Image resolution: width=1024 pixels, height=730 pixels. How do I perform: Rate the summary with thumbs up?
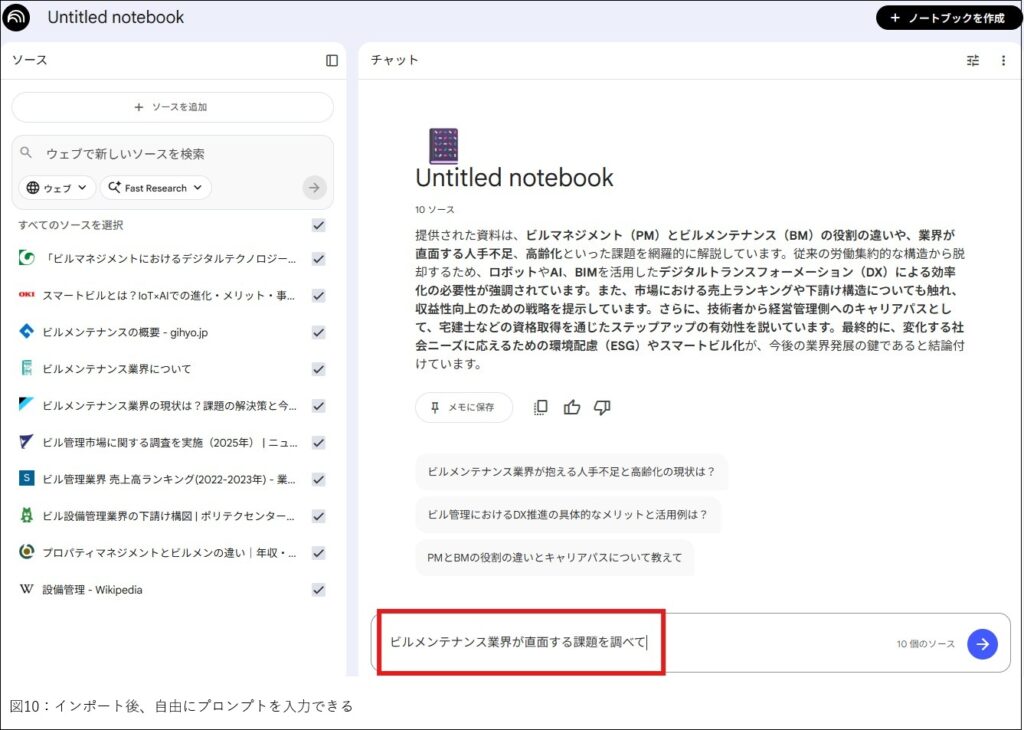(572, 407)
